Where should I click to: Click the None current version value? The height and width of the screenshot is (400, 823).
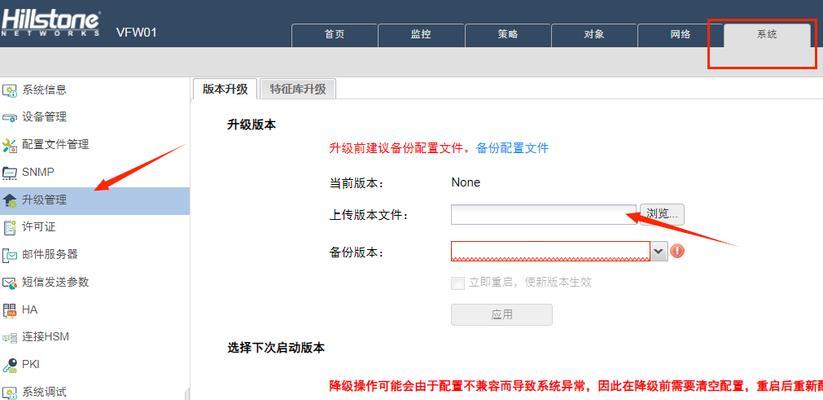click(x=466, y=183)
